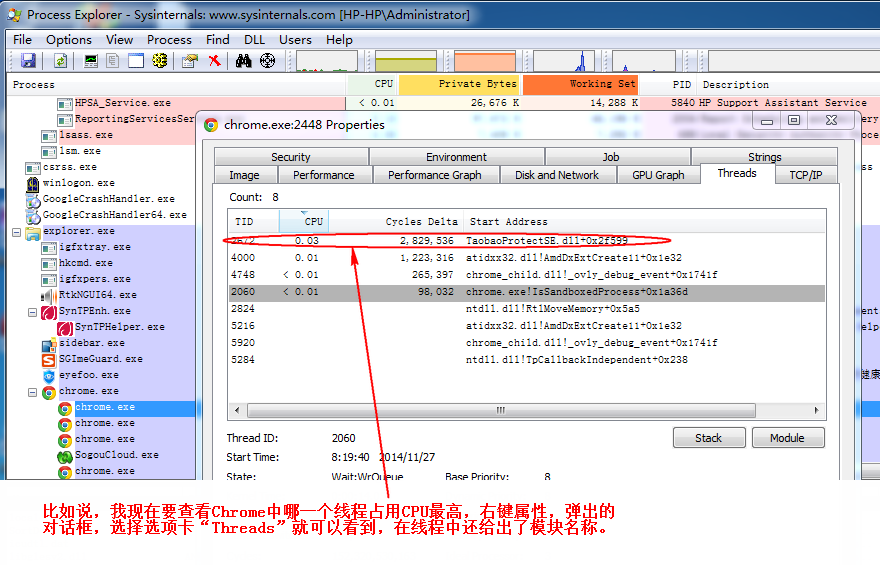880x565 pixels.
Task: Open the View menu
Action: click(x=119, y=40)
